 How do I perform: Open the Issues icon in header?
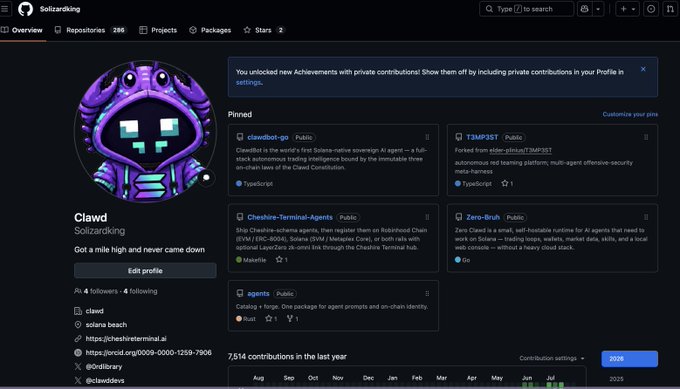(651, 9)
